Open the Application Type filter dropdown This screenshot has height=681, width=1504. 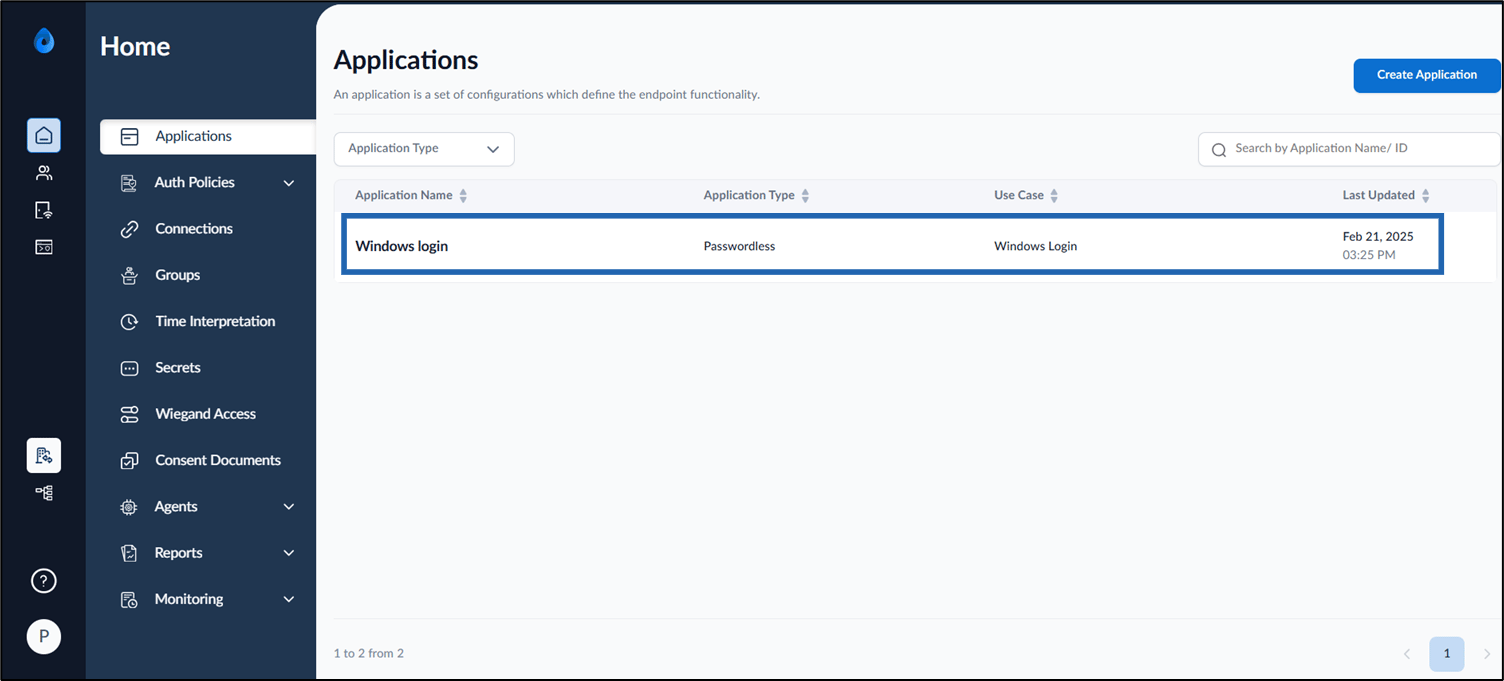point(424,149)
